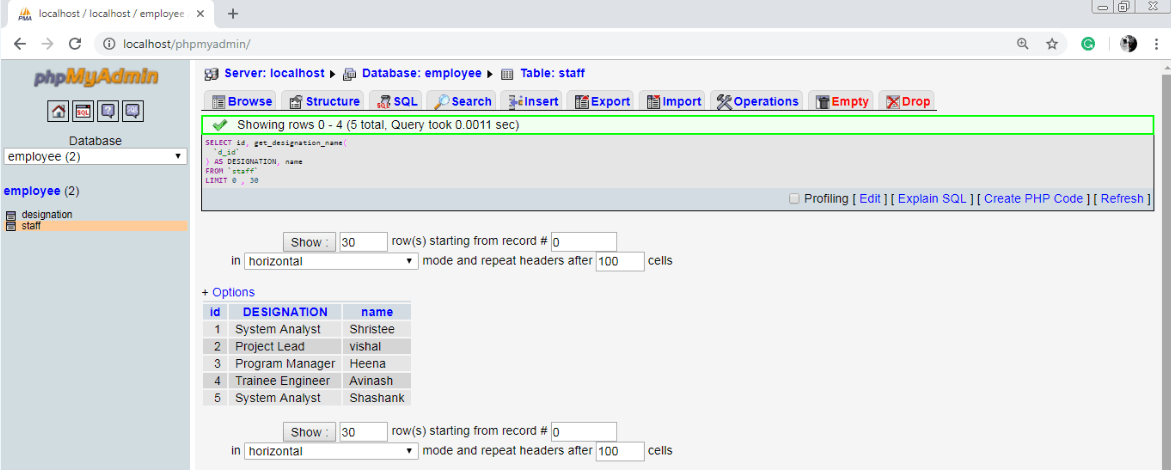The width and height of the screenshot is (1171, 470).
Task: Open the lower horizontal mode dropdown
Action: click(x=331, y=451)
